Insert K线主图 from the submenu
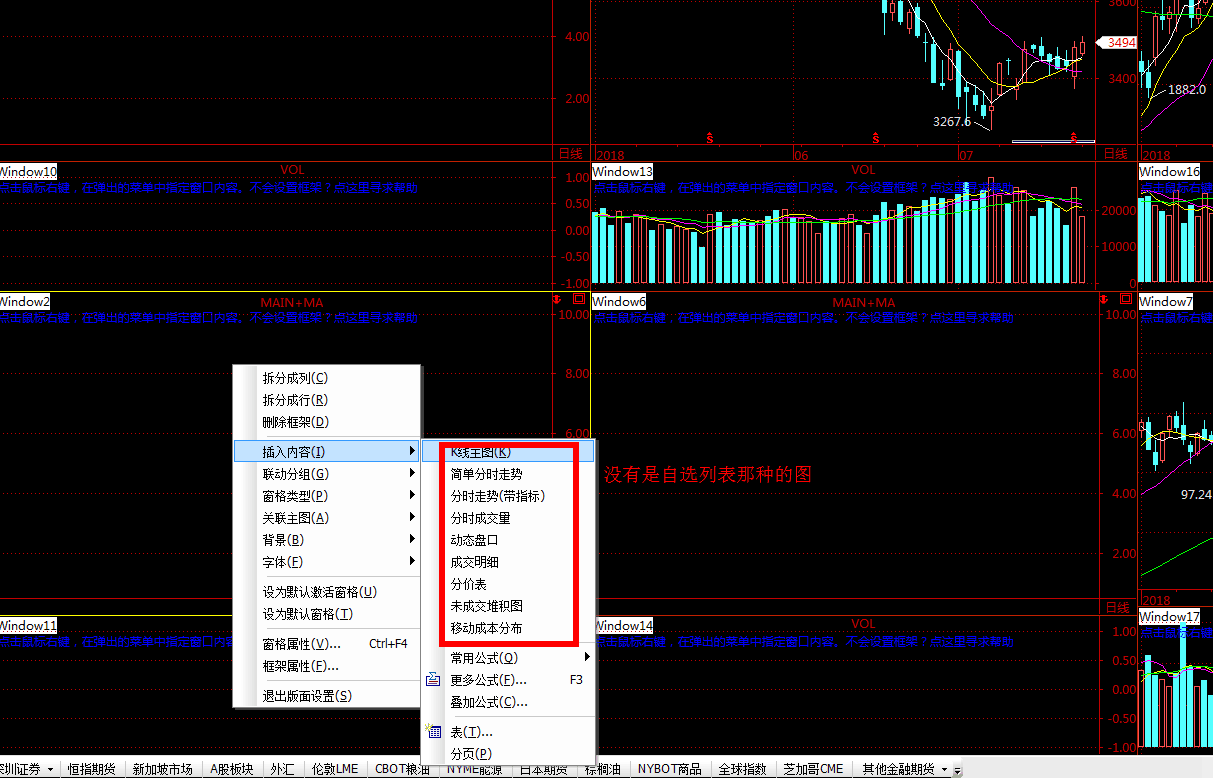This screenshot has height=778, width=1213. click(x=509, y=452)
